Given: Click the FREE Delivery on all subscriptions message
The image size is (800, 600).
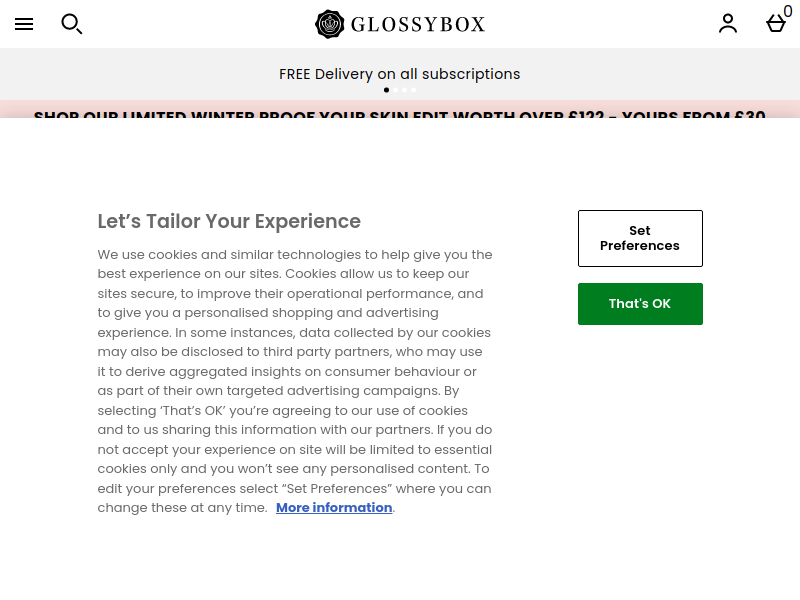Looking at the screenshot, I should (x=399, y=74).
